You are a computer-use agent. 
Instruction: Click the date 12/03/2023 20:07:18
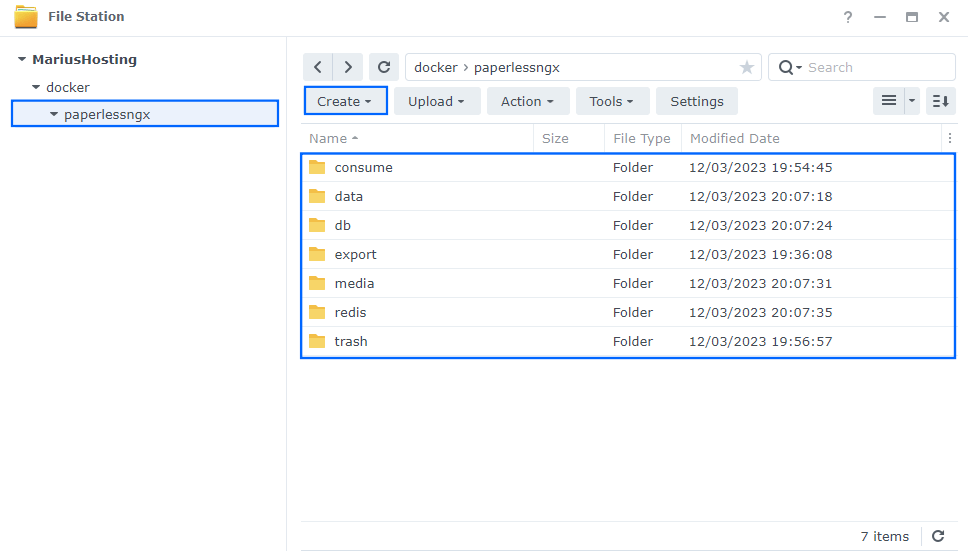point(761,196)
